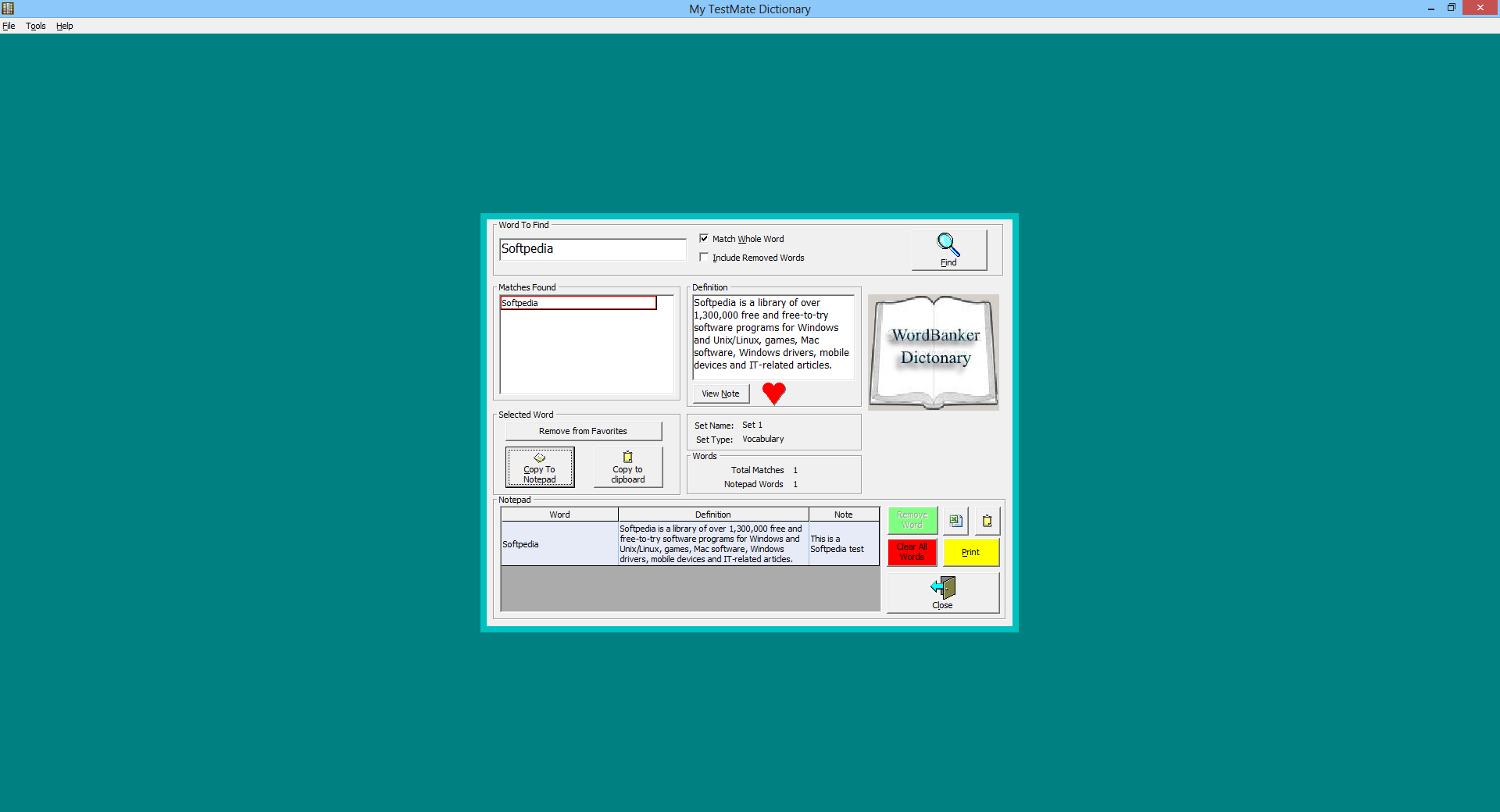Viewport: 1500px width, 812px height.
Task: Enable the Include Removed Words checkbox
Action: click(704, 257)
